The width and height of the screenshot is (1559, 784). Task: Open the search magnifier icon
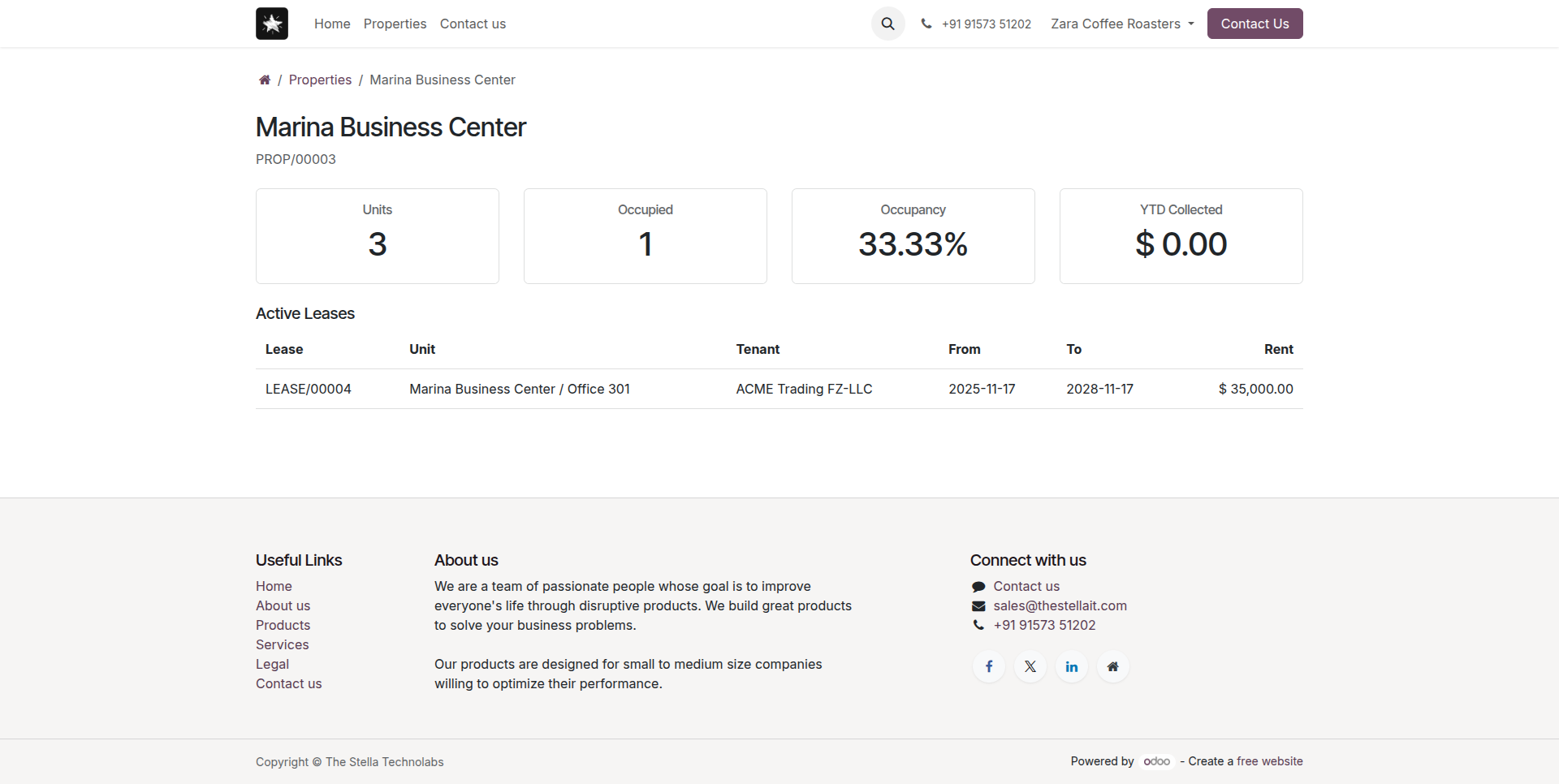click(888, 24)
